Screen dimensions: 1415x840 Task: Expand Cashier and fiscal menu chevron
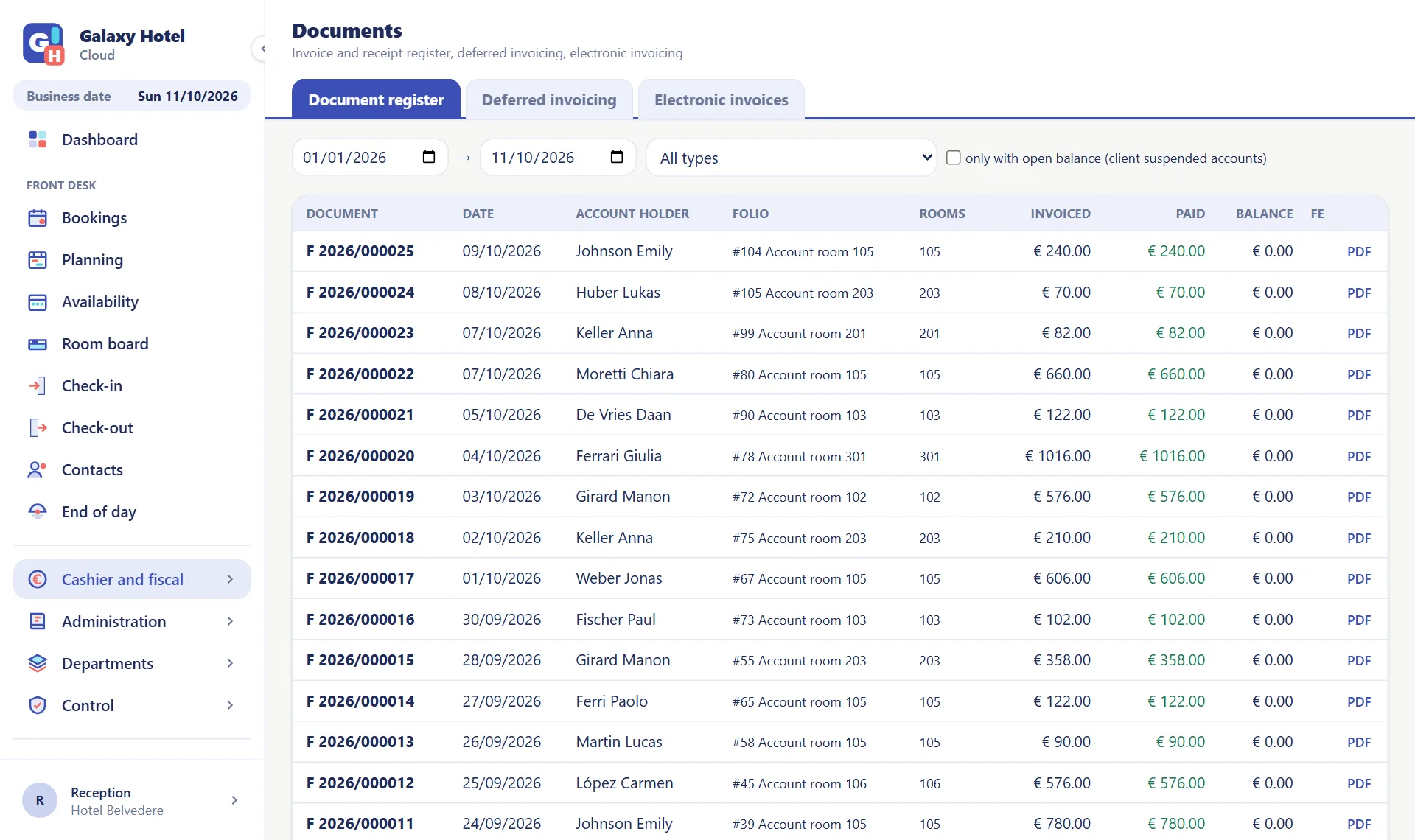click(230, 580)
